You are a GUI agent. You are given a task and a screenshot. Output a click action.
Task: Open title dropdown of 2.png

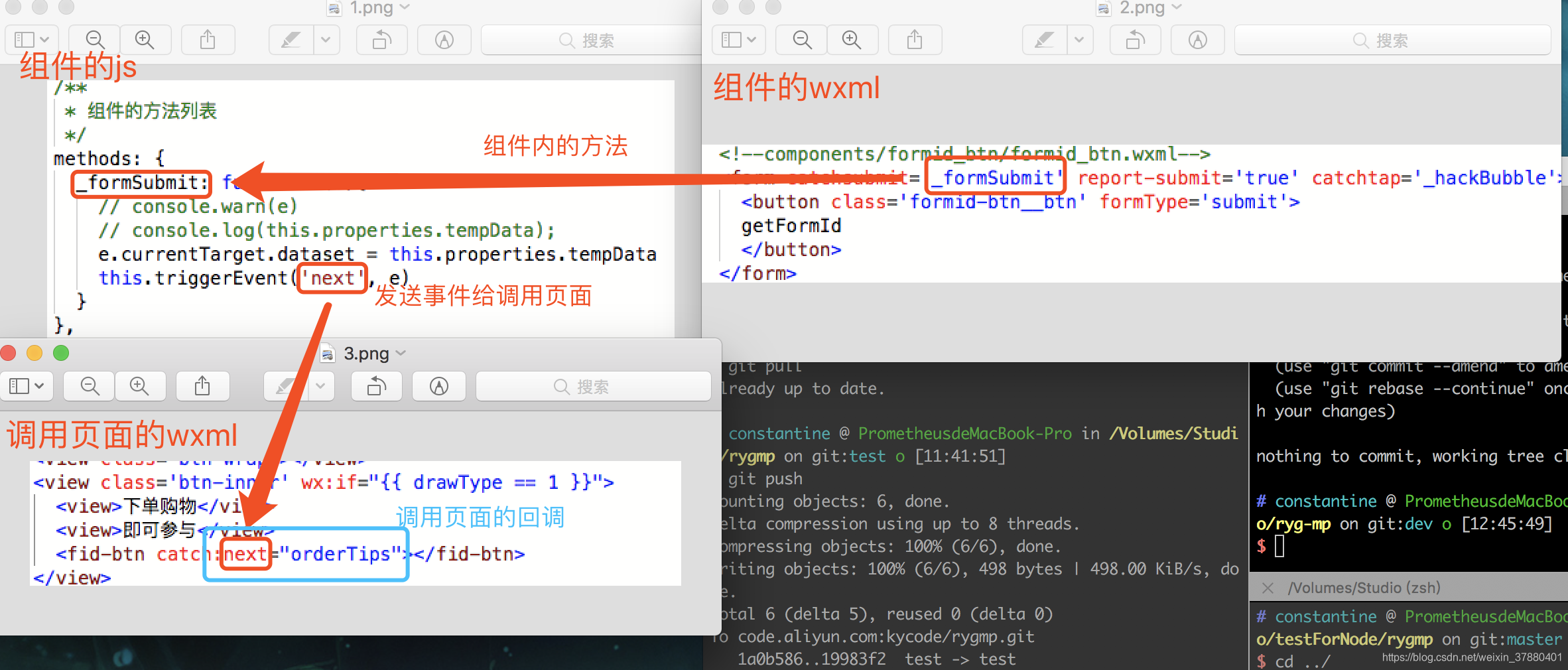click(x=1177, y=7)
